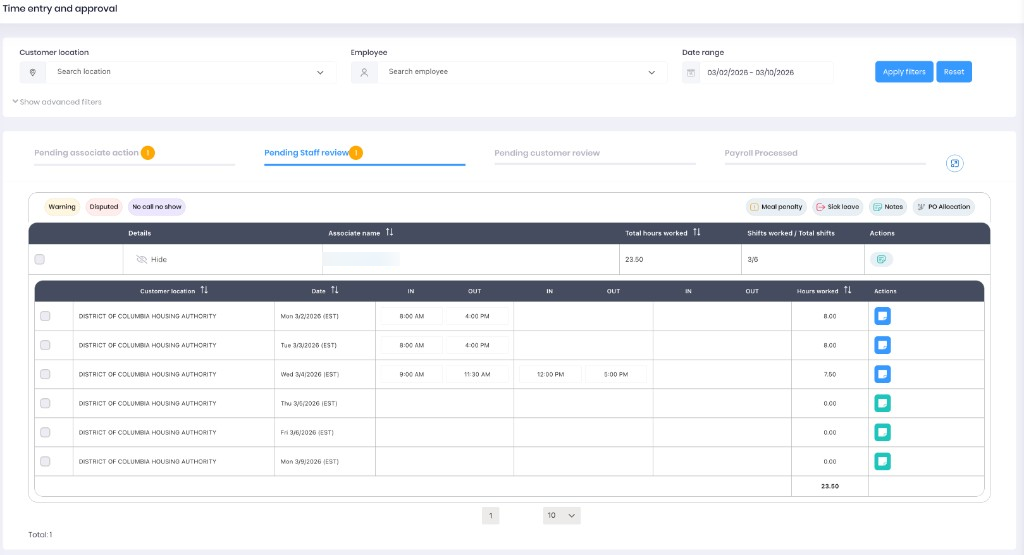Sort by Associate name arrows
The image size is (1024, 555).
(x=389, y=232)
